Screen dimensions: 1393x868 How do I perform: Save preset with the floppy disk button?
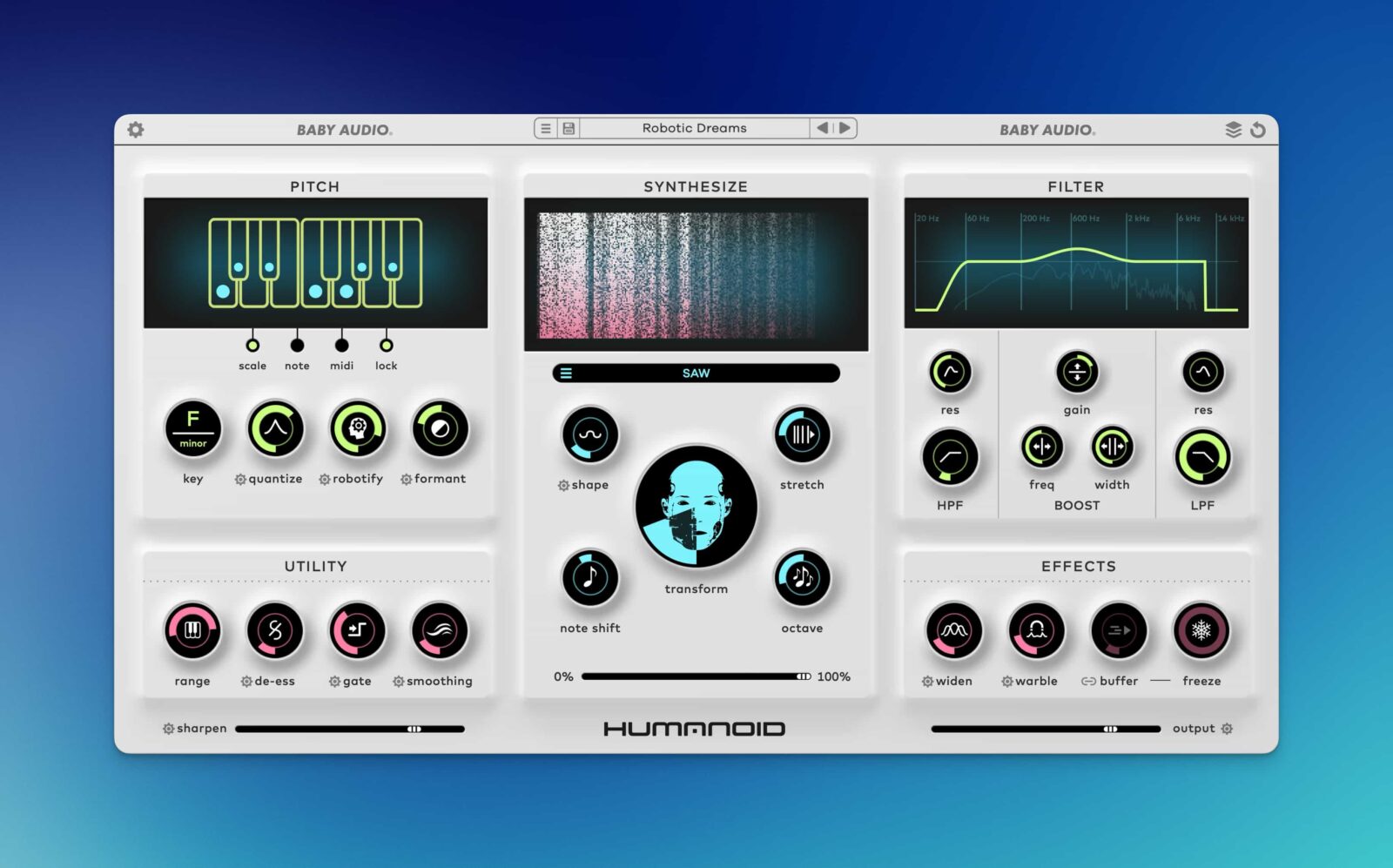(x=569, y=129)
